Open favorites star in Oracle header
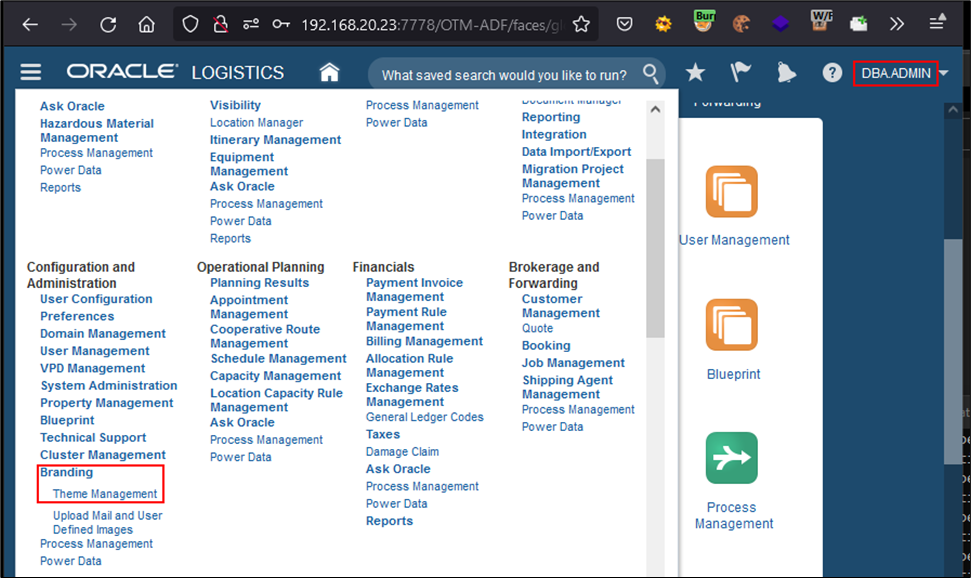This screenshot has height=578, width=971. (x=695, y=73)
